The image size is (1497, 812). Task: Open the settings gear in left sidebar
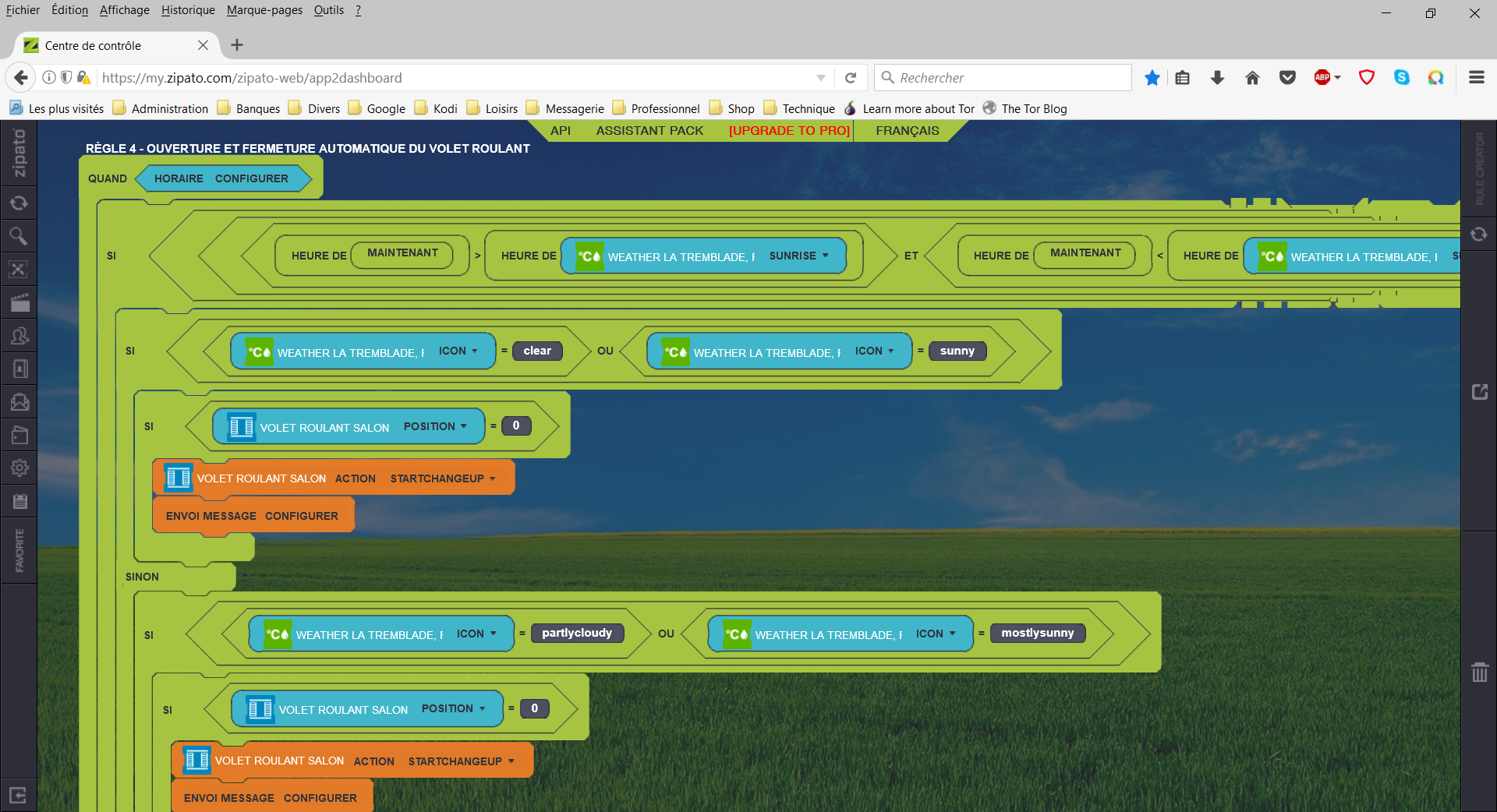pos(19,468)
